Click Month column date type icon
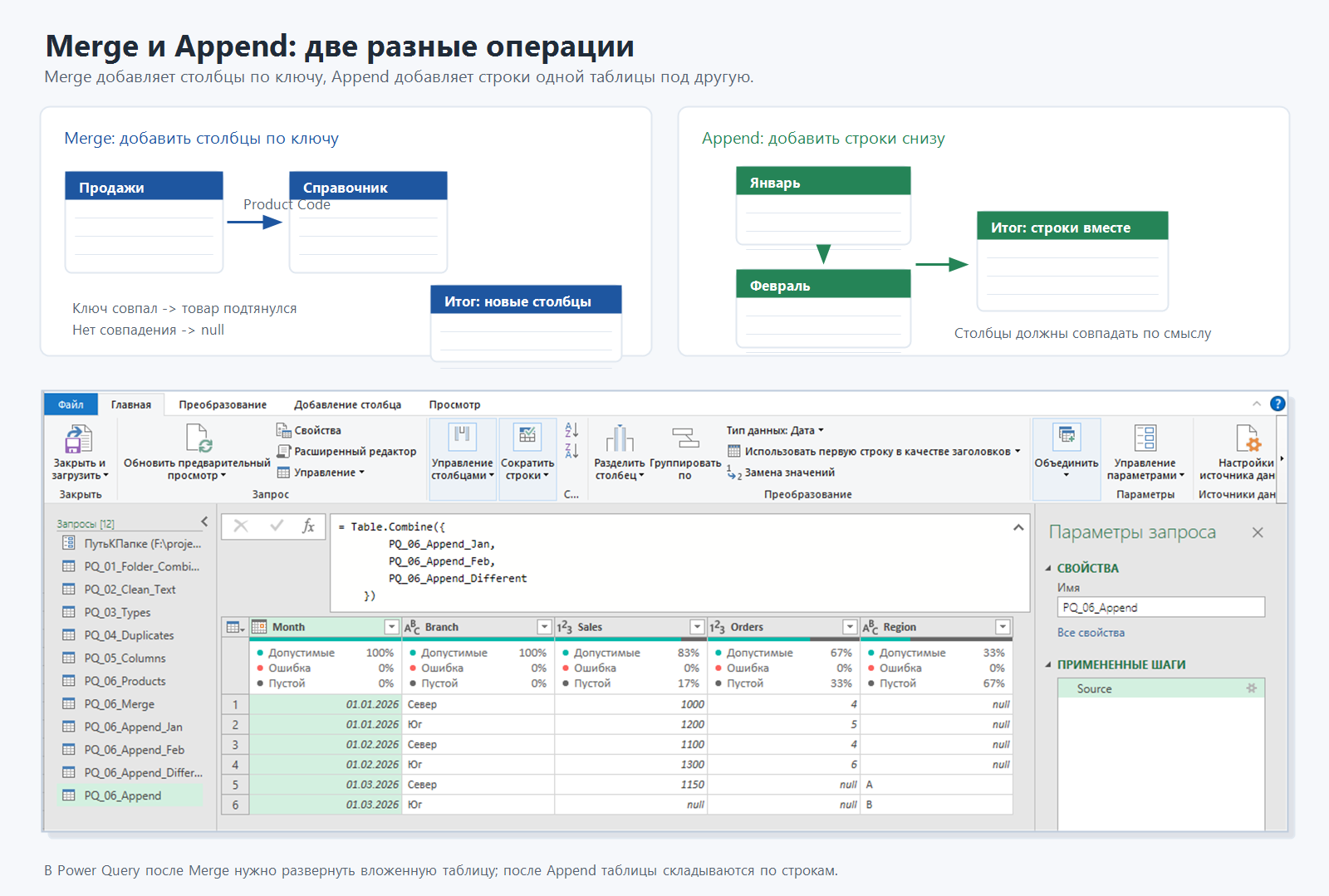 point(259,627)
